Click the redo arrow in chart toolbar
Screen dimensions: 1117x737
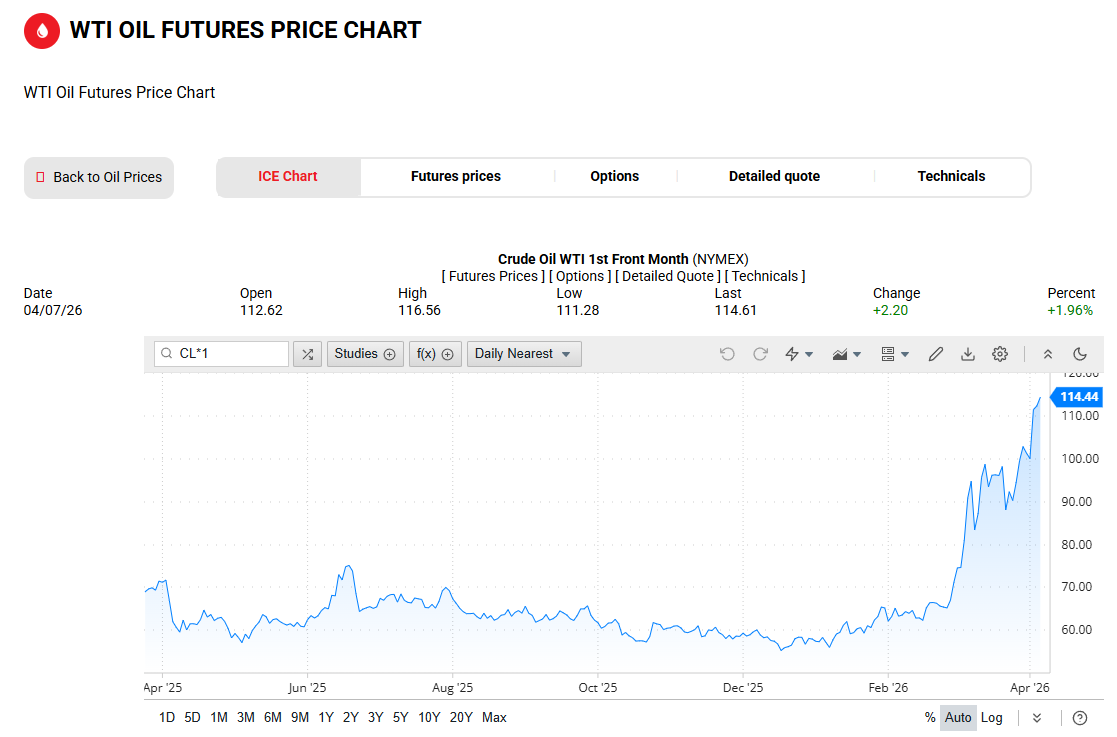point(760,354)
